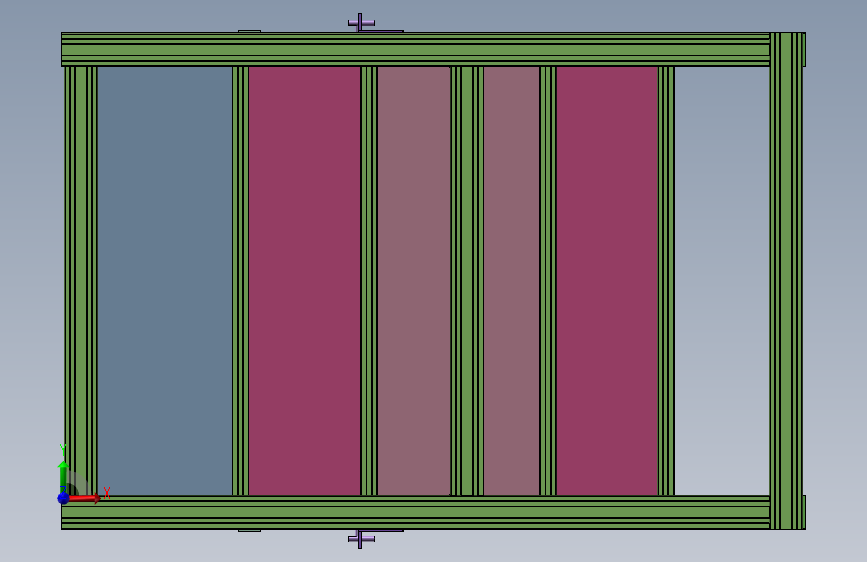Select the right magenta panel
867x562 pixels.
[x=607, y=281]
